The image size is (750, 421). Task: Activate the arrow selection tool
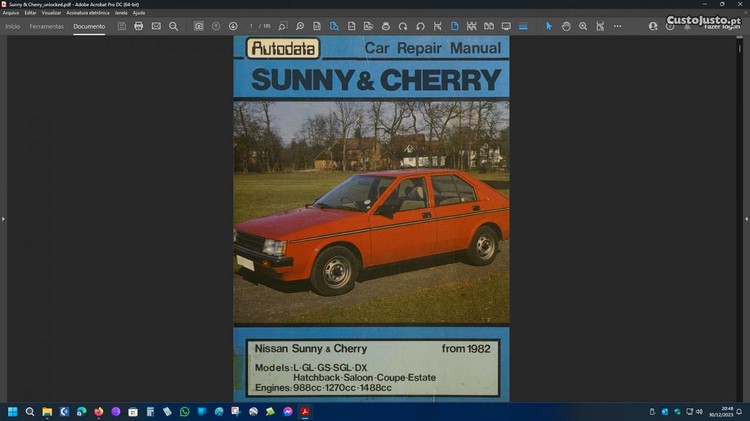tap(548, 26)
